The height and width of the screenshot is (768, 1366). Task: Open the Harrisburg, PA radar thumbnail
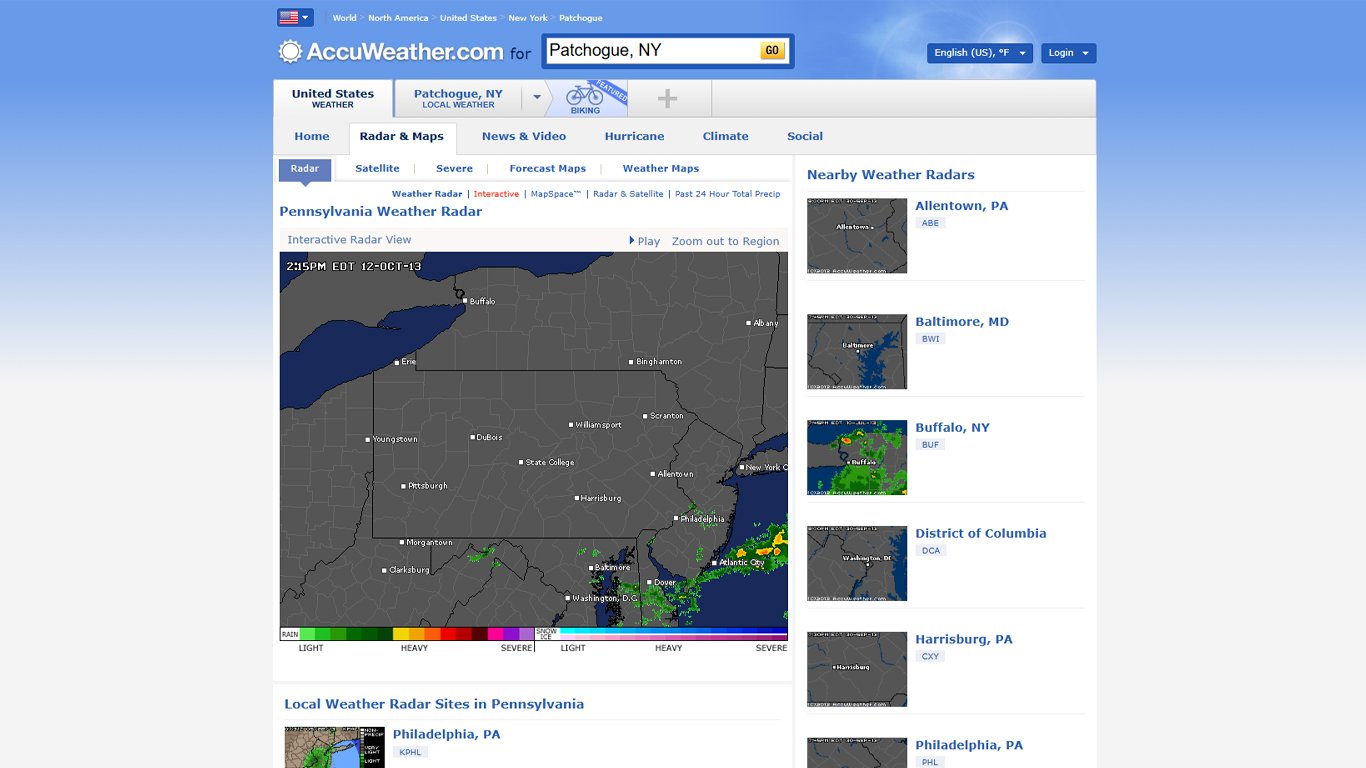click(x=857, y=669)
